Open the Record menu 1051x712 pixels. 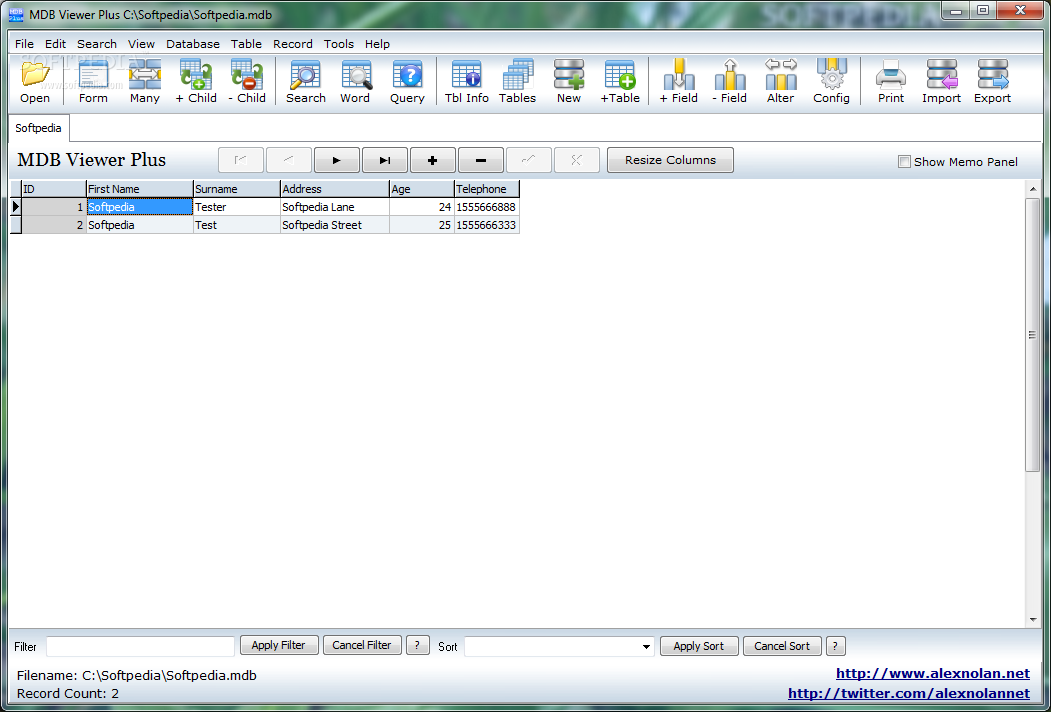point(292,44)
